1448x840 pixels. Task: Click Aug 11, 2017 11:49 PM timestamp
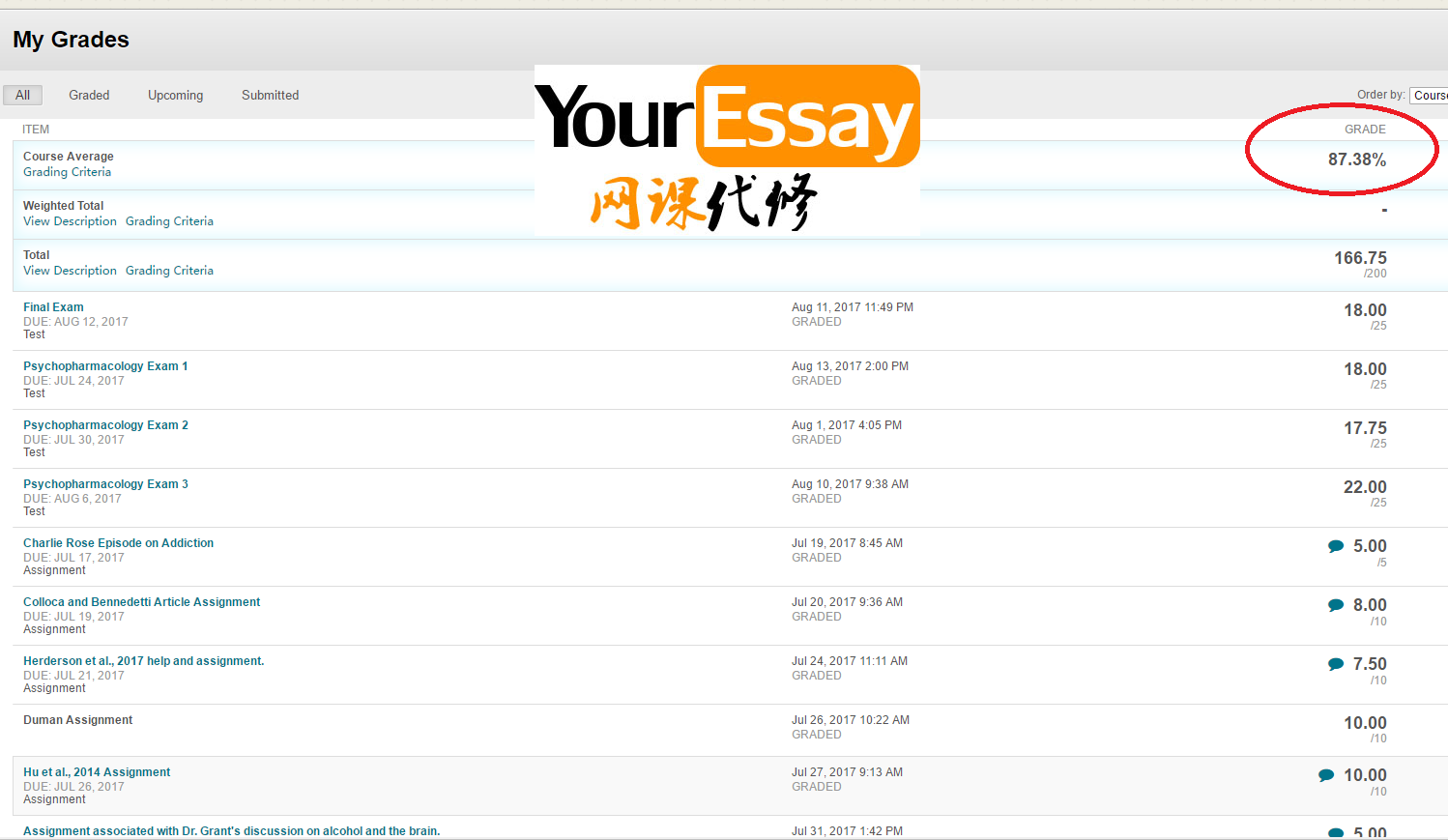852,307
